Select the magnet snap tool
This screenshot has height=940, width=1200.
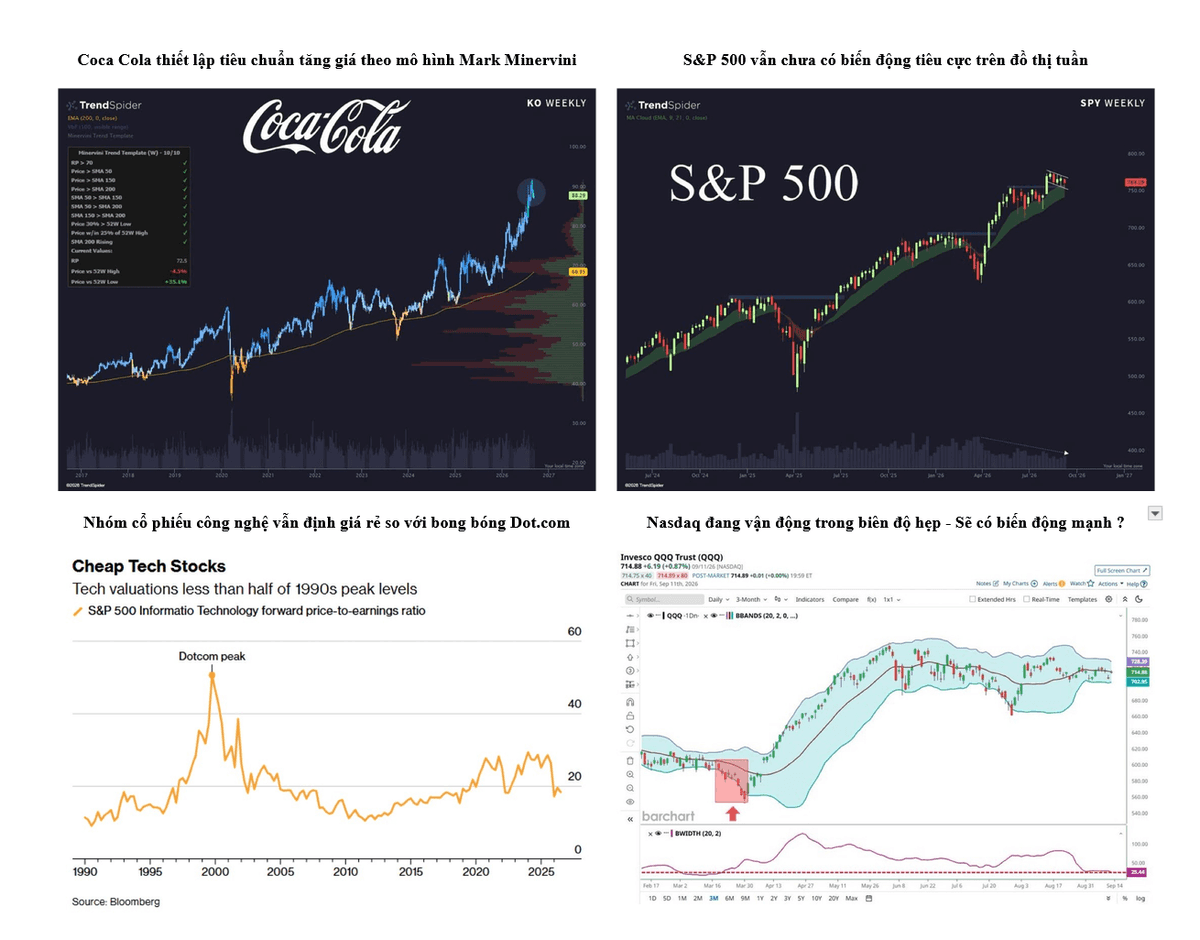[x=630, y=702]
